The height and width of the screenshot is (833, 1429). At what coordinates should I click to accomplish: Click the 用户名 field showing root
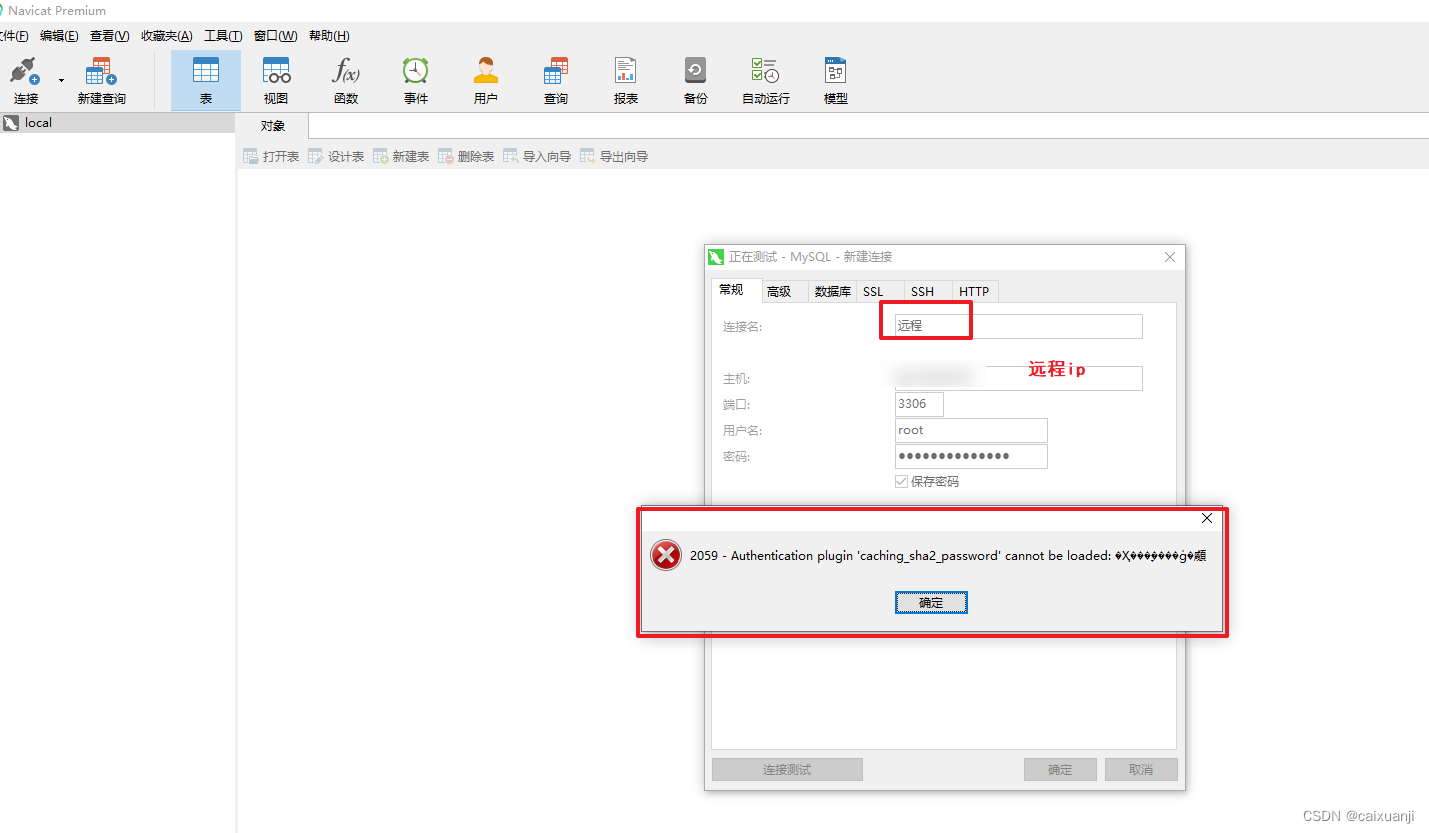point(971,430)
